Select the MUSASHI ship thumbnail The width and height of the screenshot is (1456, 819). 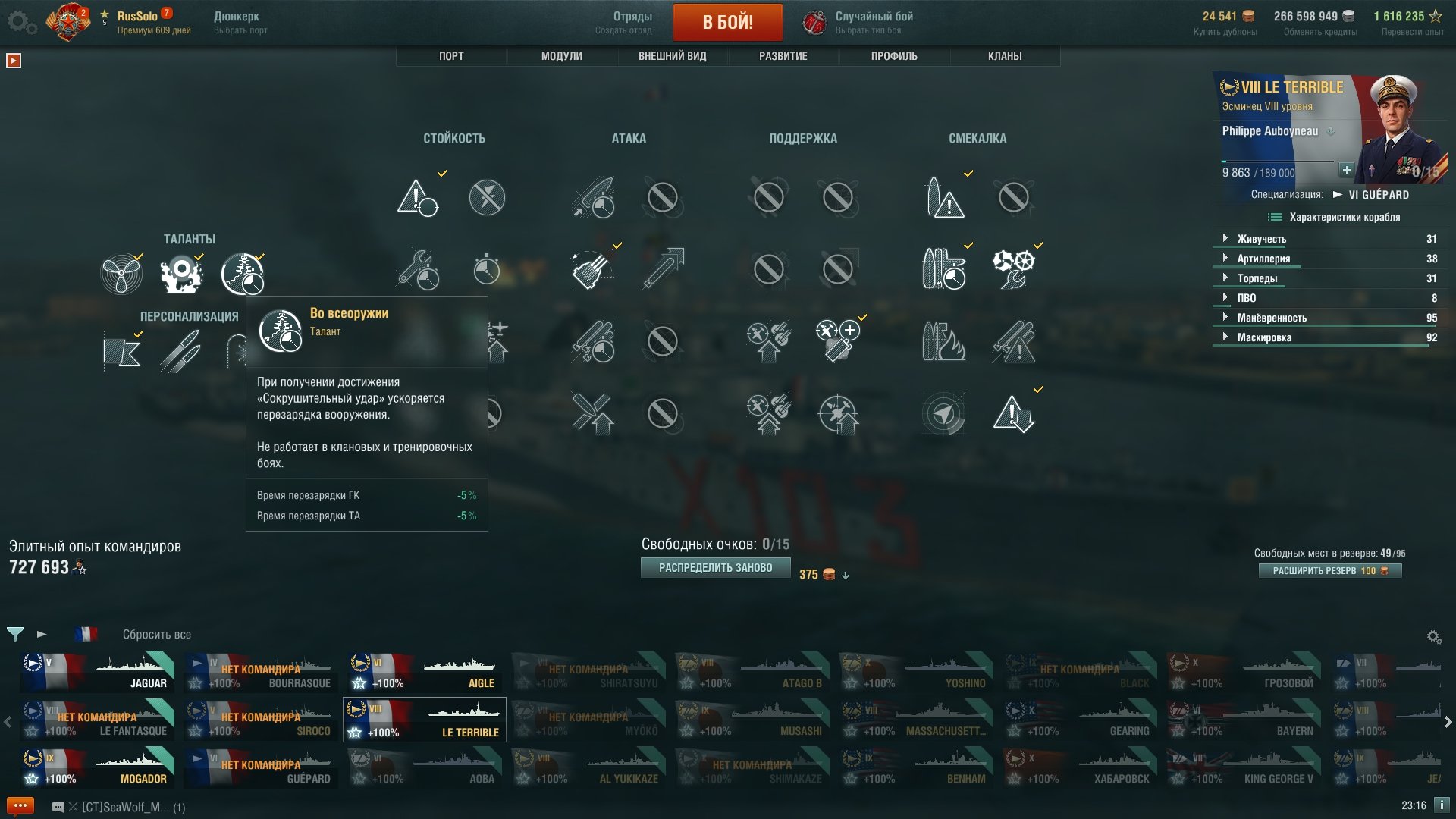click(x=752, y=720)
